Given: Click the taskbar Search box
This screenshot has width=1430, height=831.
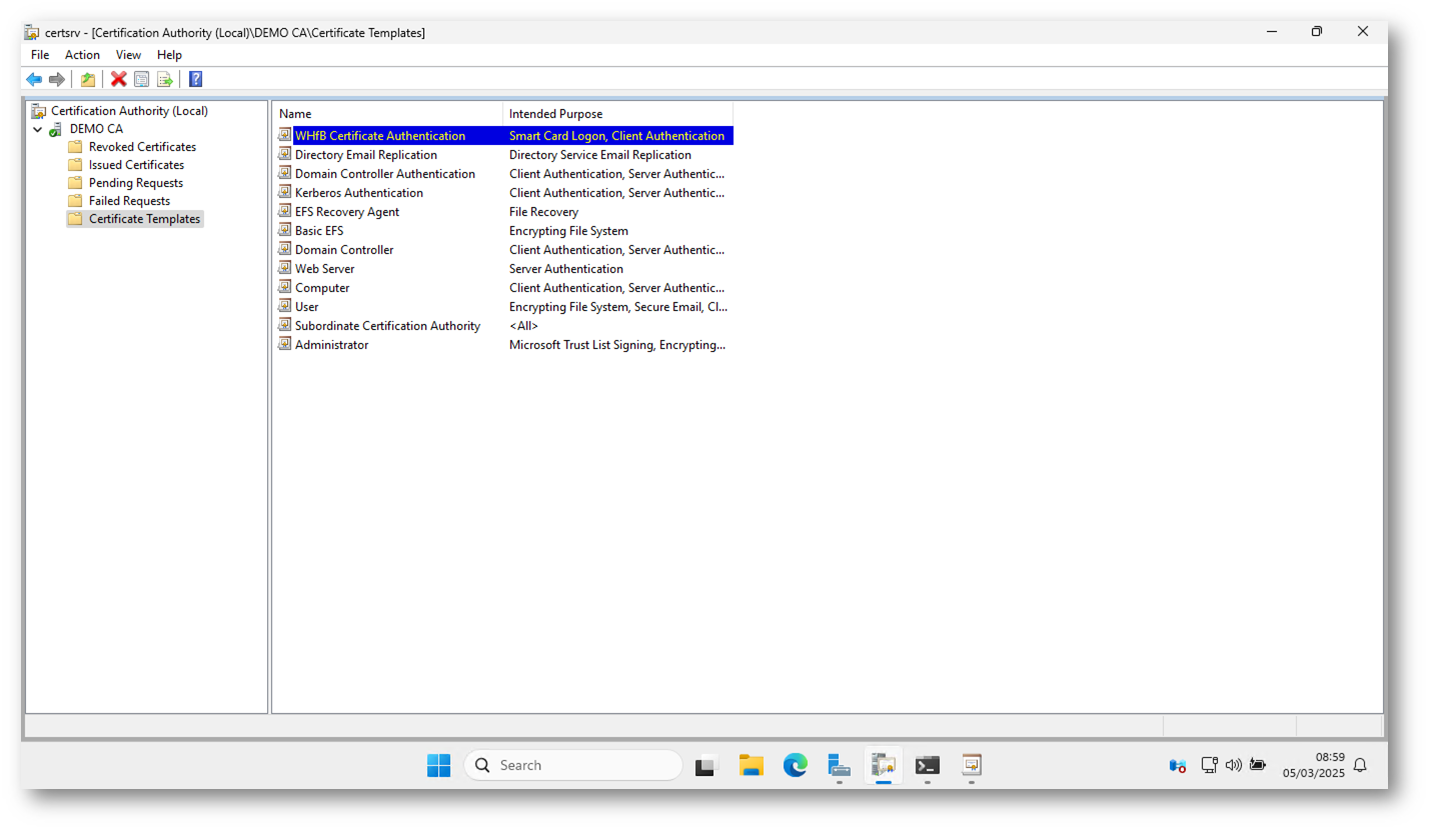Looking at the screenshot, I should coord(573,766).
